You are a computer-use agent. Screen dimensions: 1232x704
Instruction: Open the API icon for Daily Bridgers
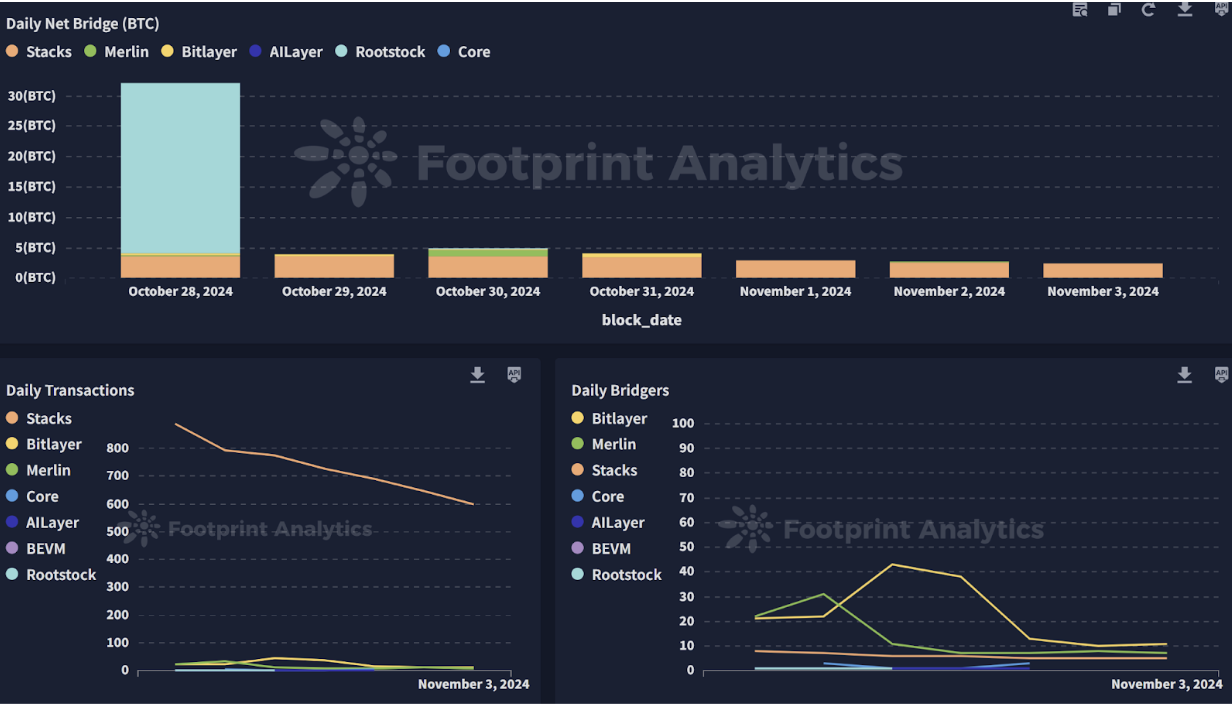coord(1221,374)
